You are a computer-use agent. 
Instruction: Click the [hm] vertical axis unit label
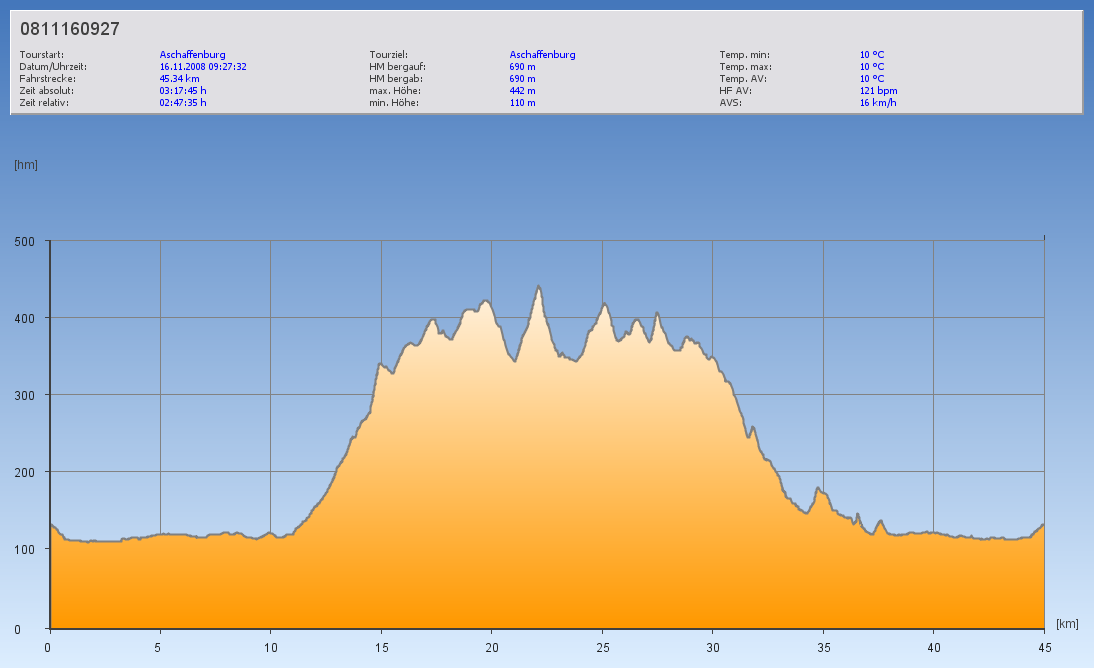pyautogui.click(x=26, y=165)
